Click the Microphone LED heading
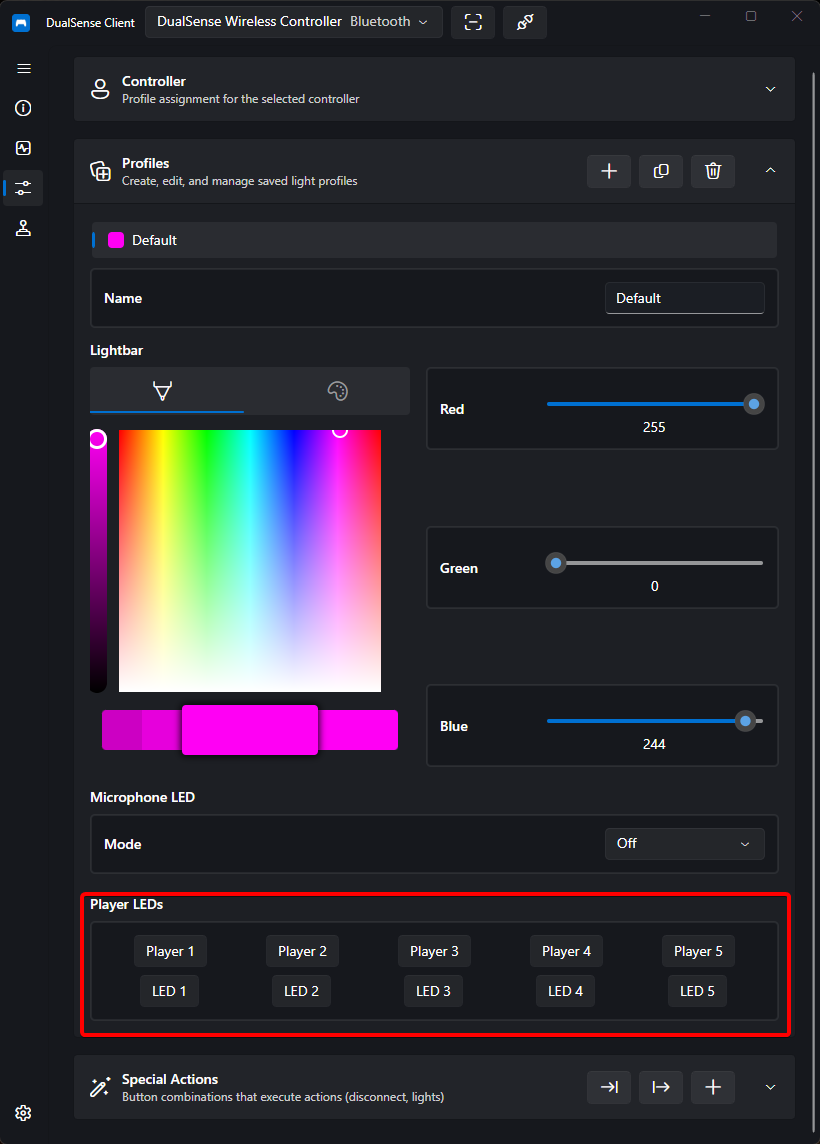This screenshot has width=820, height=1144. click(142, 797)
